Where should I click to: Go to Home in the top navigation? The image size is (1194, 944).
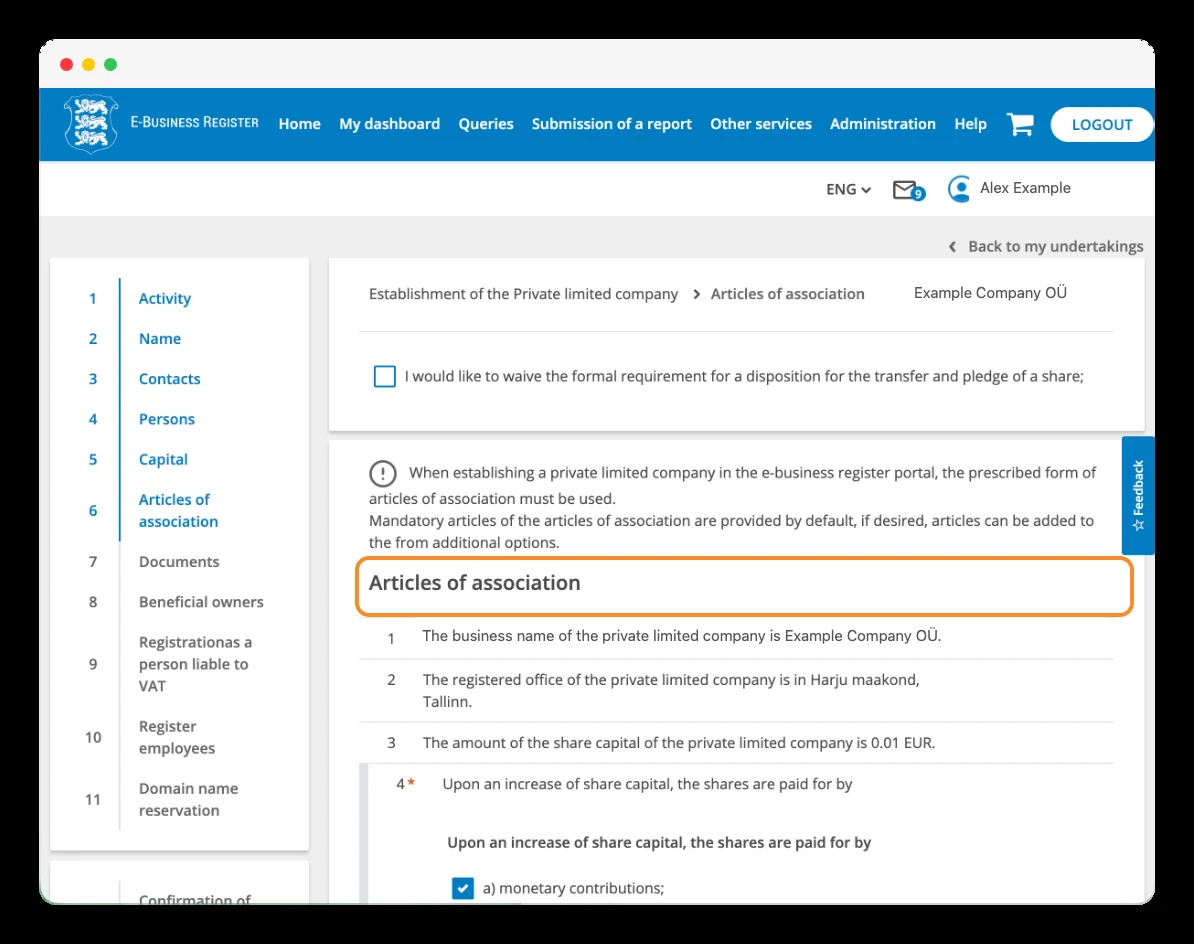coord(299,123)
